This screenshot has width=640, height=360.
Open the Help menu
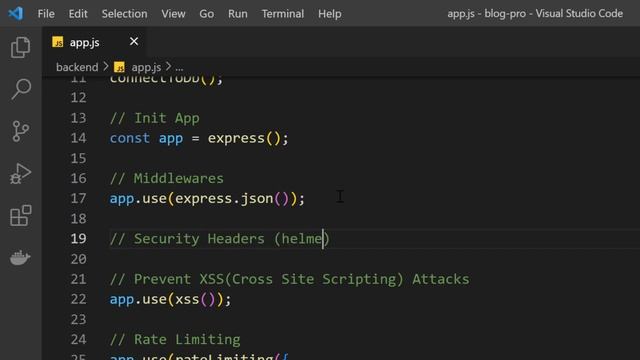tap(330, 14)
